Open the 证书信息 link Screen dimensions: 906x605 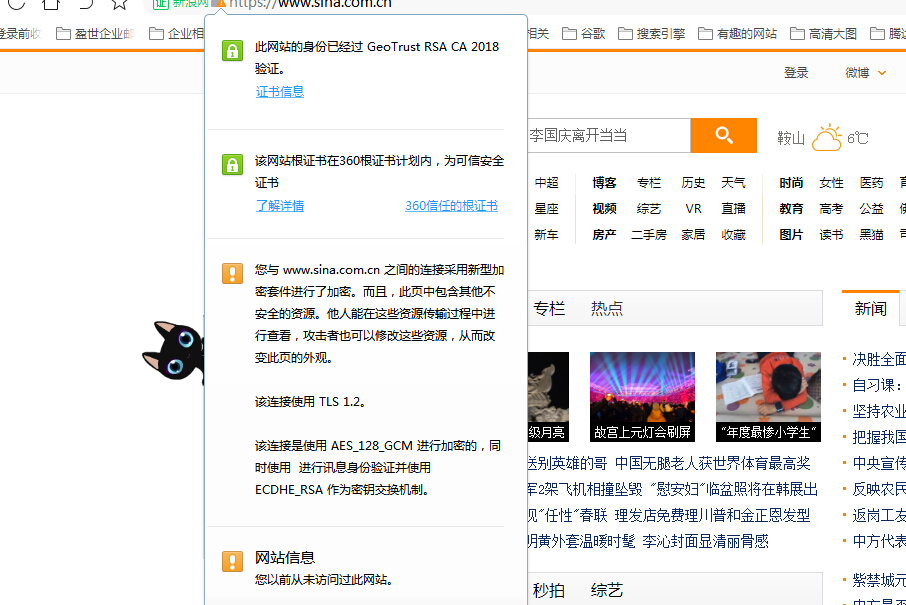pos(279,91)
